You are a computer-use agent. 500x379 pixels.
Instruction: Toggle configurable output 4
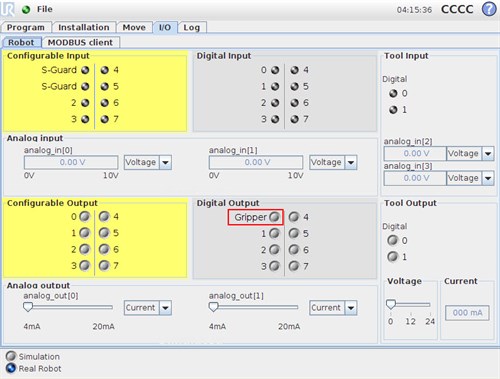[x=104, y=216]
